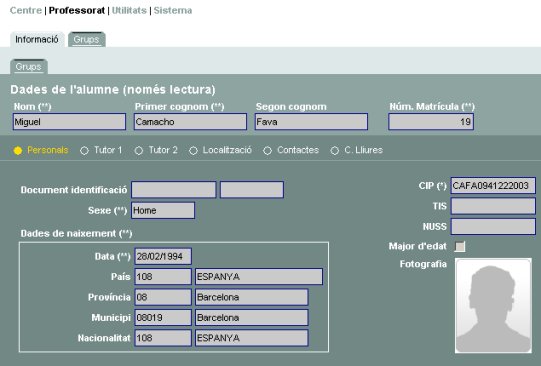
Task: Click the empty TIS field
Action: click(x=493, y=206)
